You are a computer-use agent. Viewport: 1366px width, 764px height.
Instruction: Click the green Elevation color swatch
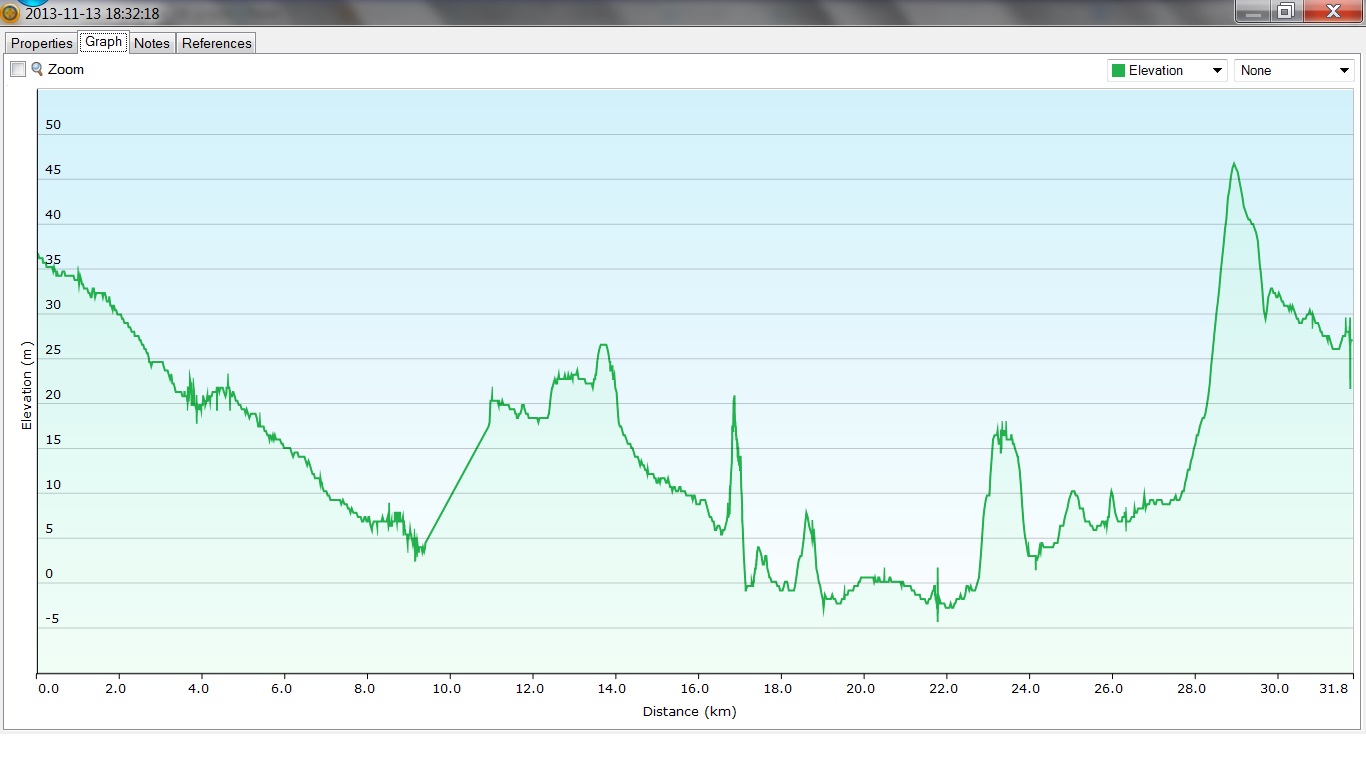click(x=1118, y=71)
